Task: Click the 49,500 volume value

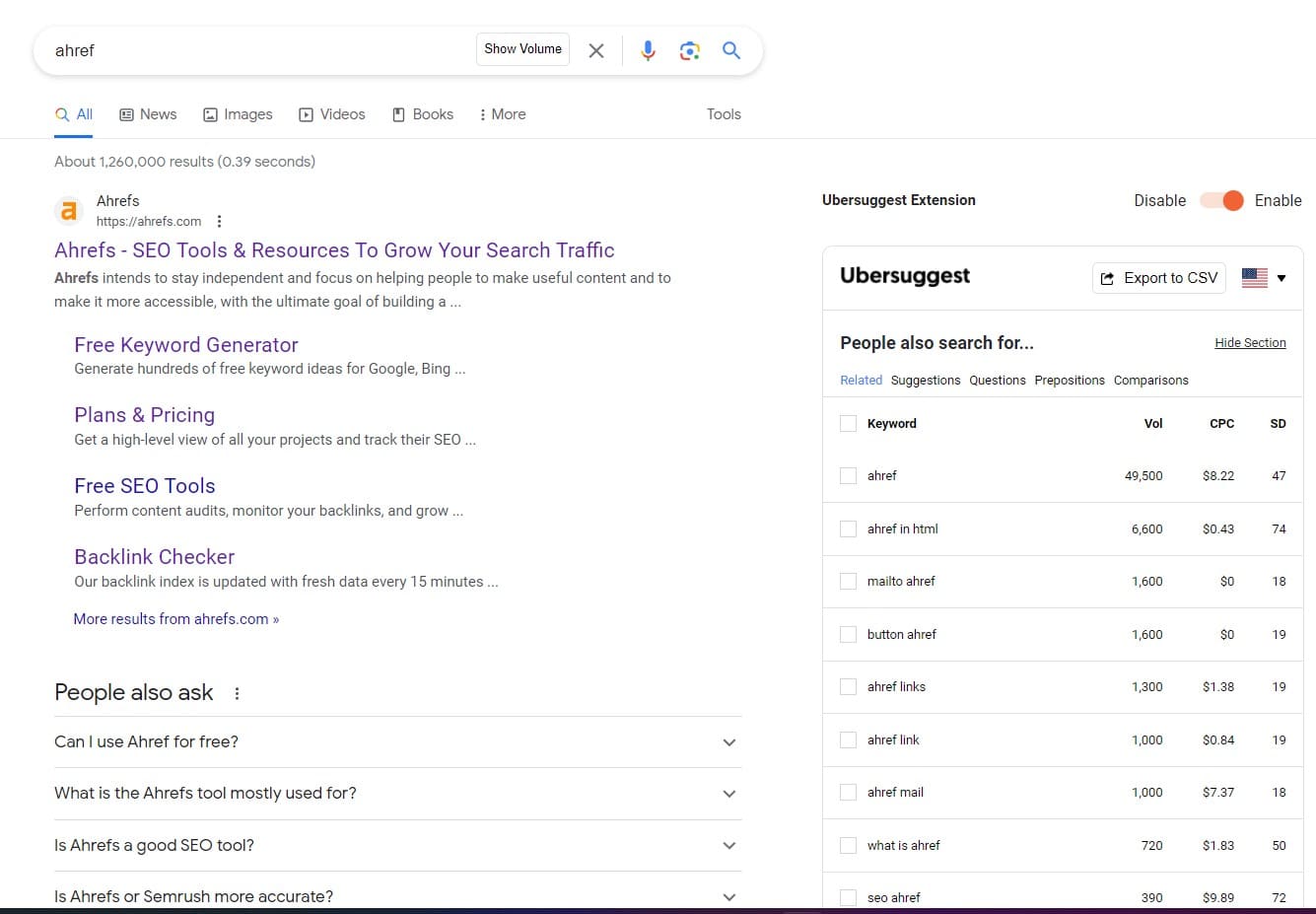Action: 1143,476
